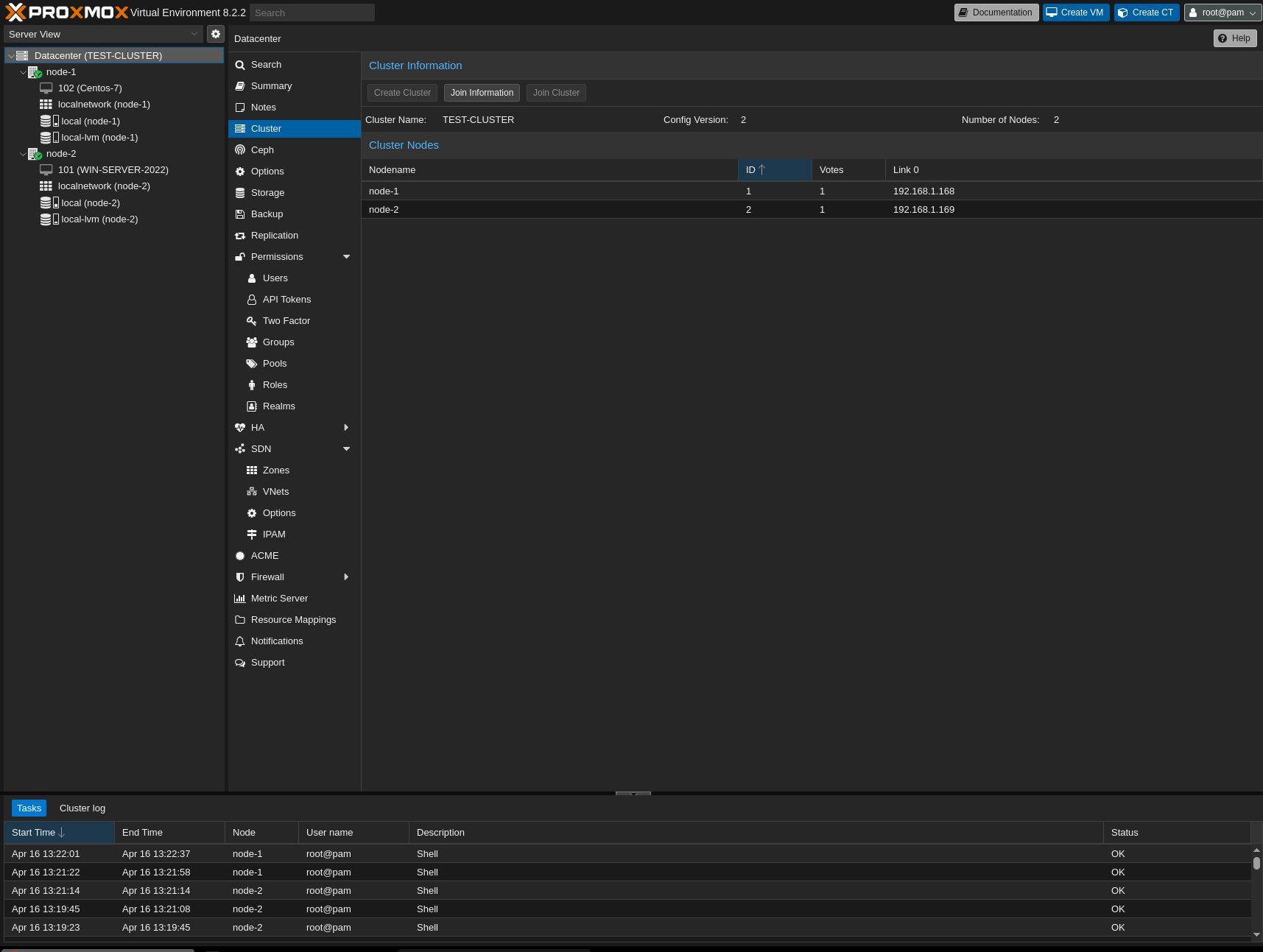Open the Tasks panel tab
Screen dimensions: 1263x952
tap(29, 808)
